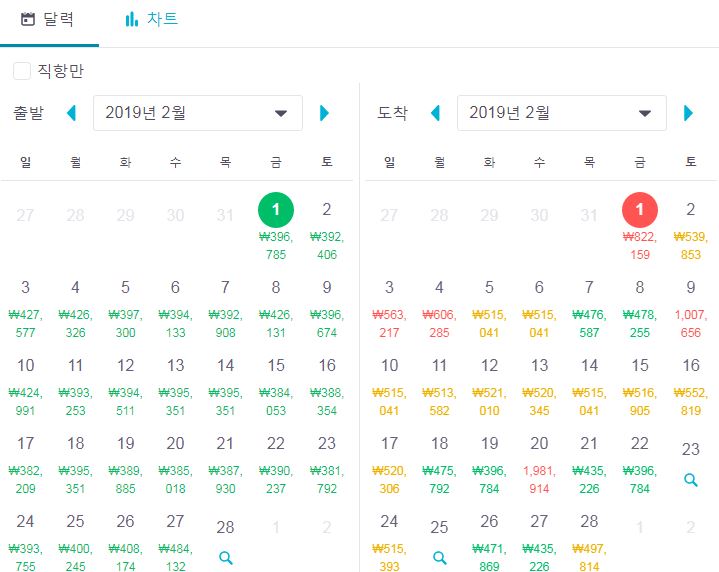This screenshot has width=719, height=572.
Task: Pick departure date 7 priced ₩392,908
Action: pyautogui.click(x=225, y=310)
